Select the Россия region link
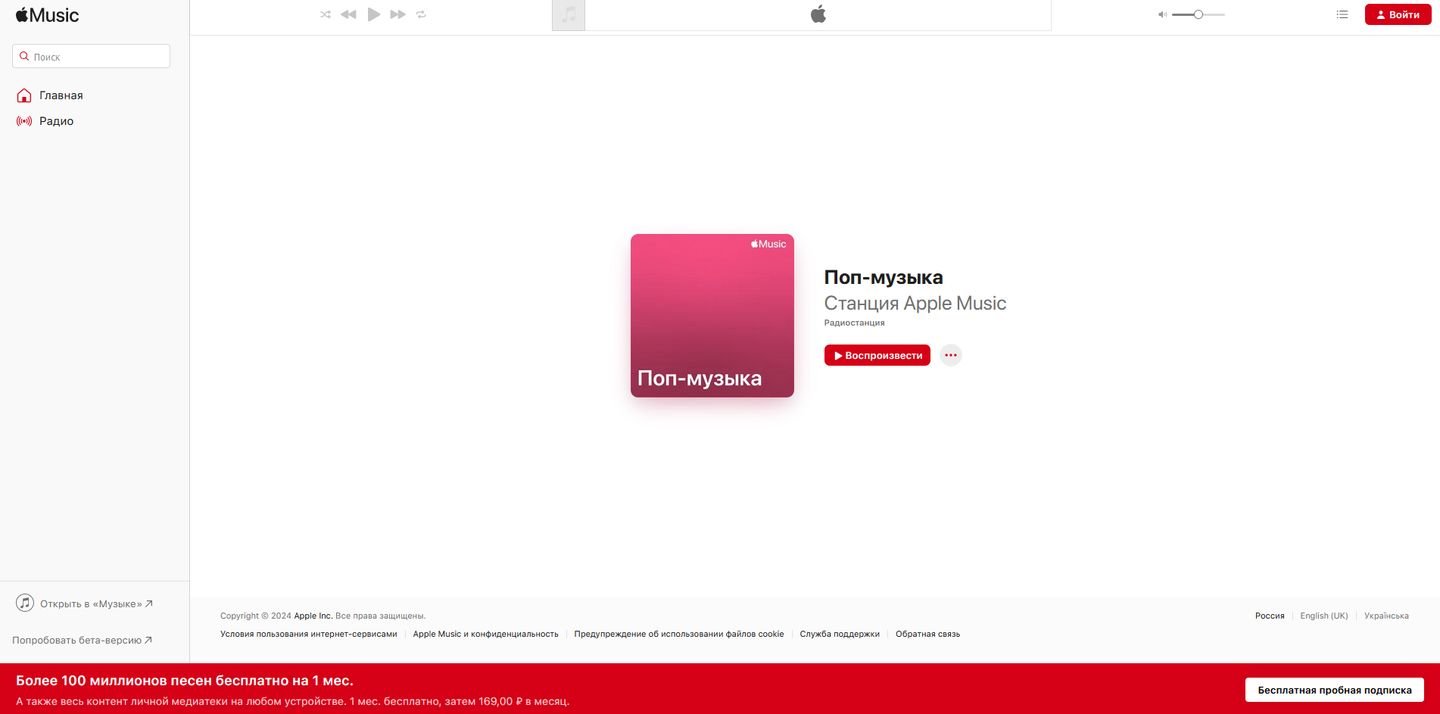This screenshot has height=714, width=1440. click(x=1270, y=616)
